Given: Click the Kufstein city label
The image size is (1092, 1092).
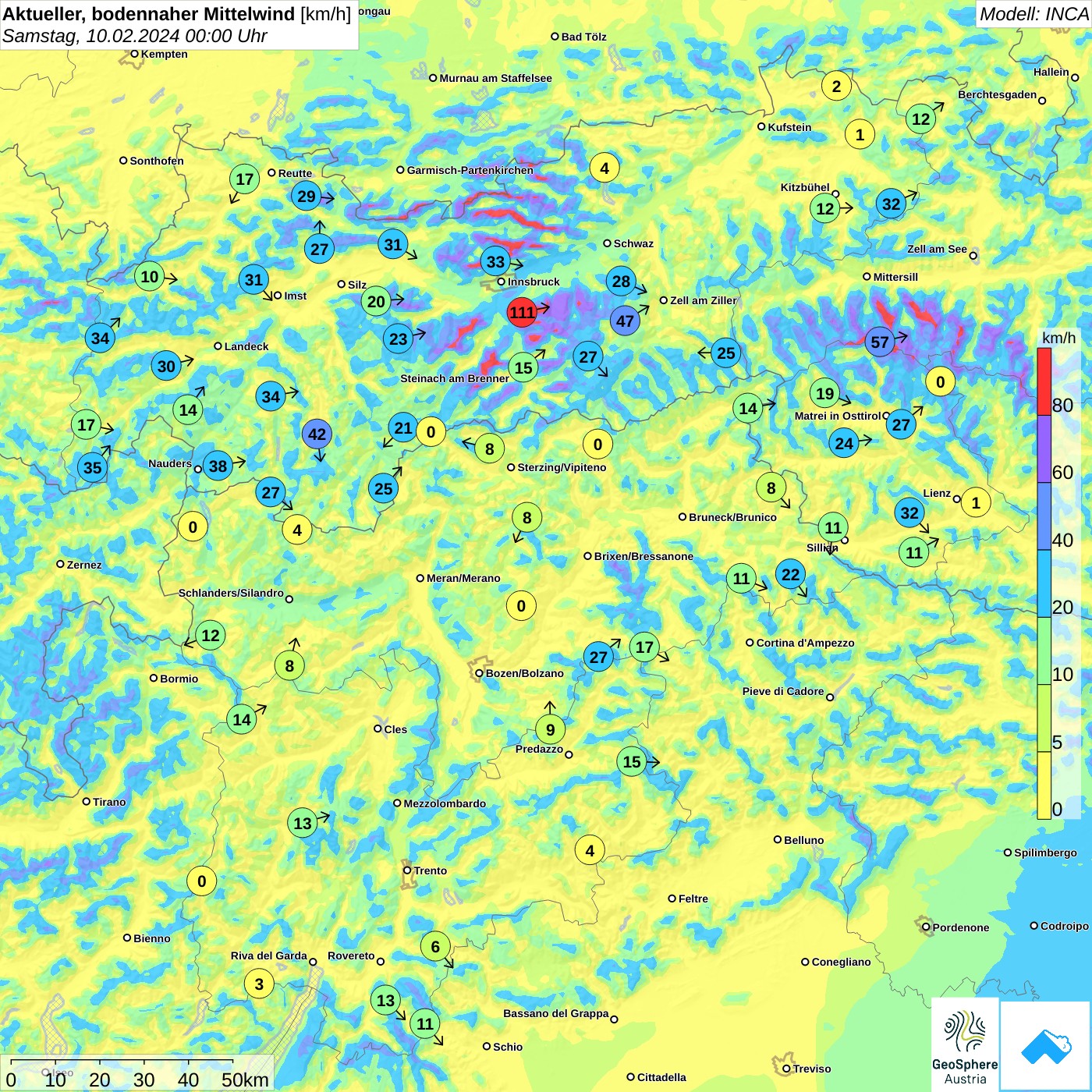Looking at the screenshot, I should point(789,127).
